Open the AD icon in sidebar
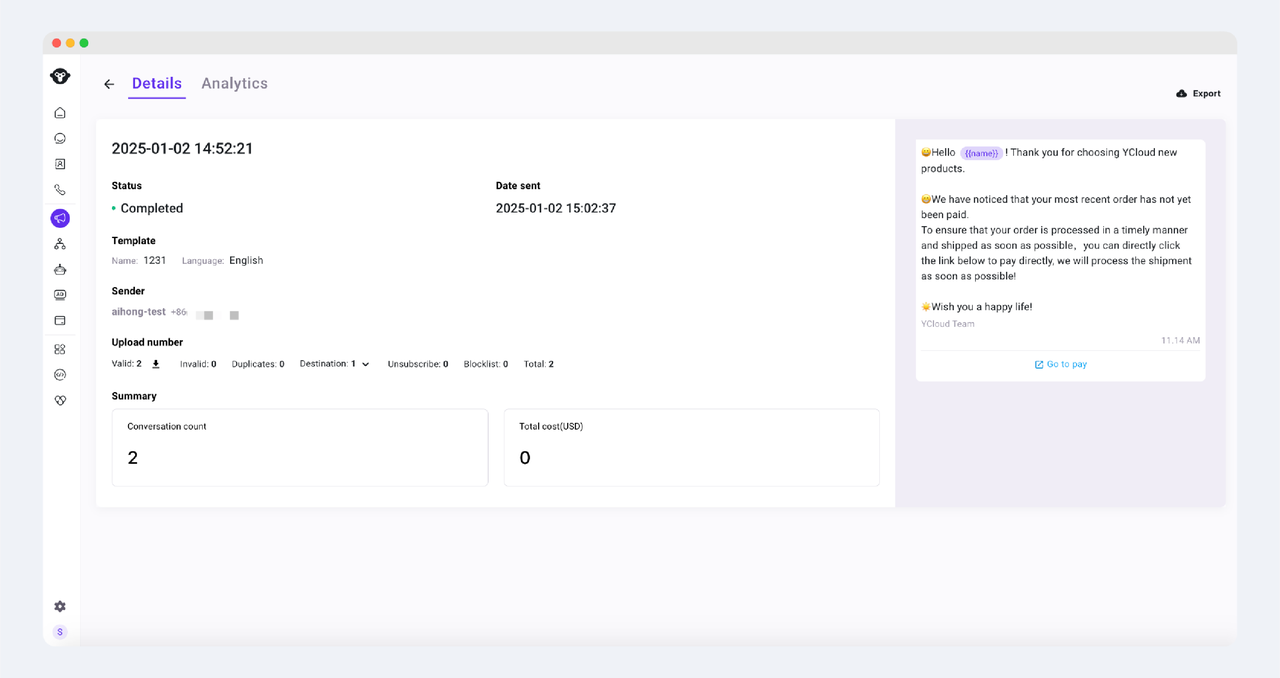 coord(60,295)
